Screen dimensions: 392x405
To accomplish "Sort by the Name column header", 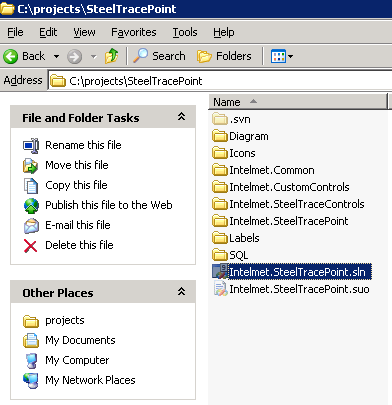I will coord(298,102).
